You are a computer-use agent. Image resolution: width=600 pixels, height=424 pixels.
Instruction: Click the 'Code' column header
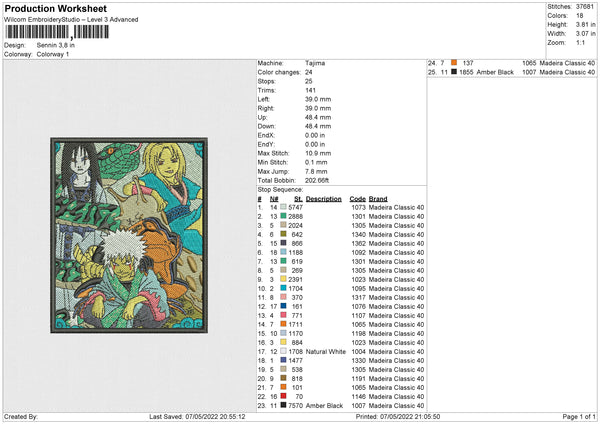357,199
